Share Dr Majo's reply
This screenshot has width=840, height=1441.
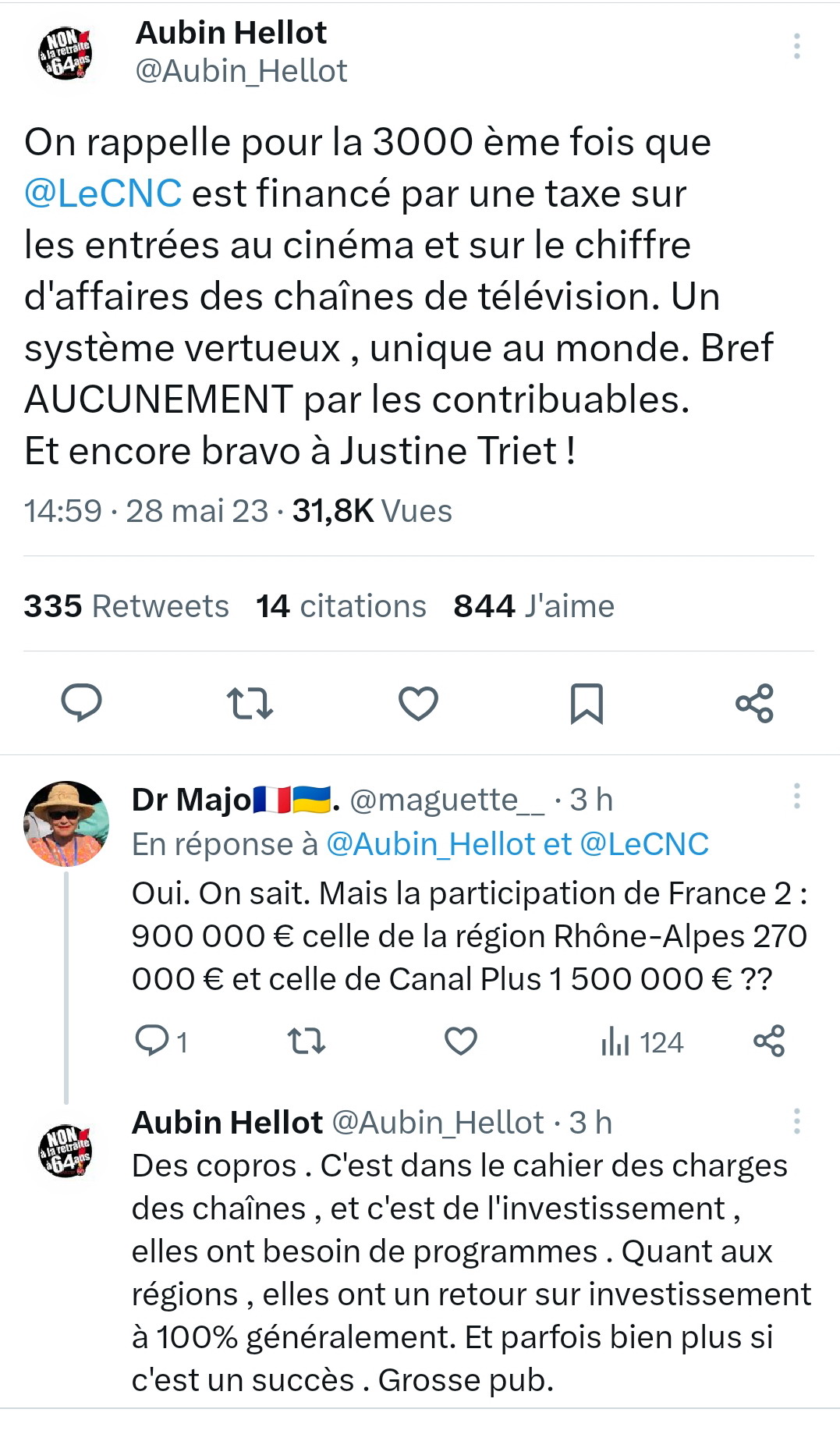(x=769, y=1041)
